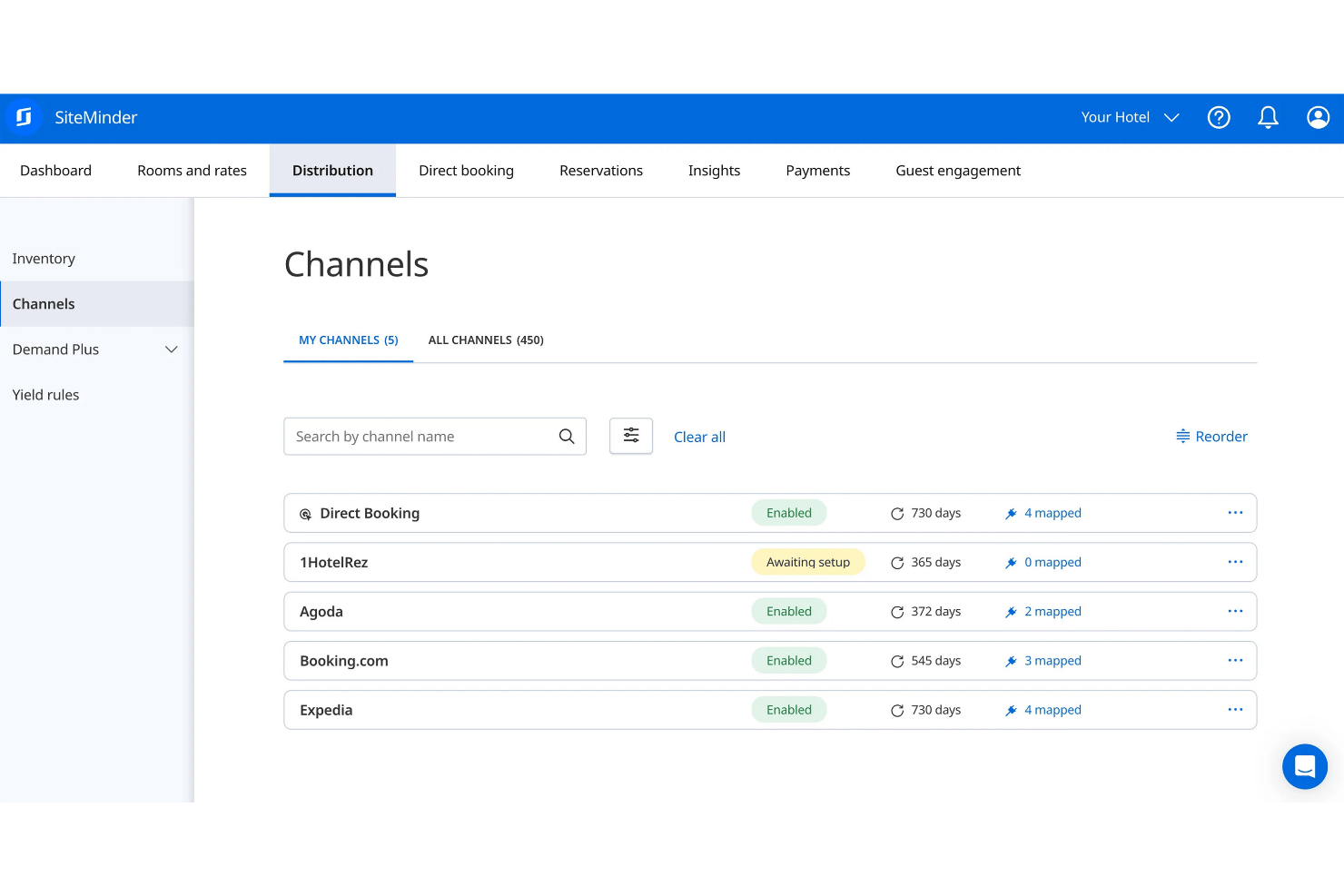Open more options for 1HotelRez

pos(1235,562)
